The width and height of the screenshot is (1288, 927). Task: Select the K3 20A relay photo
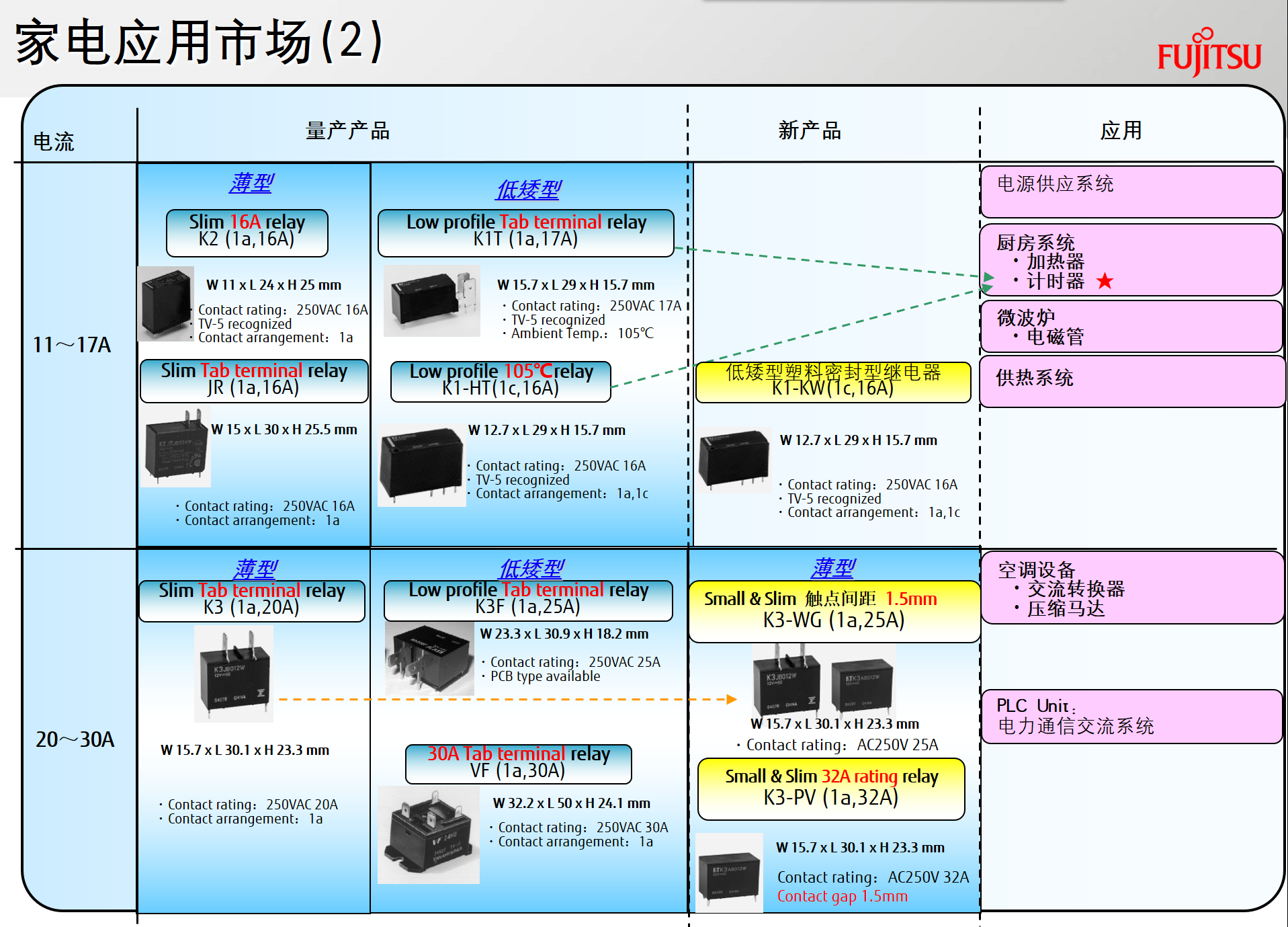click(x=234, y=674)
